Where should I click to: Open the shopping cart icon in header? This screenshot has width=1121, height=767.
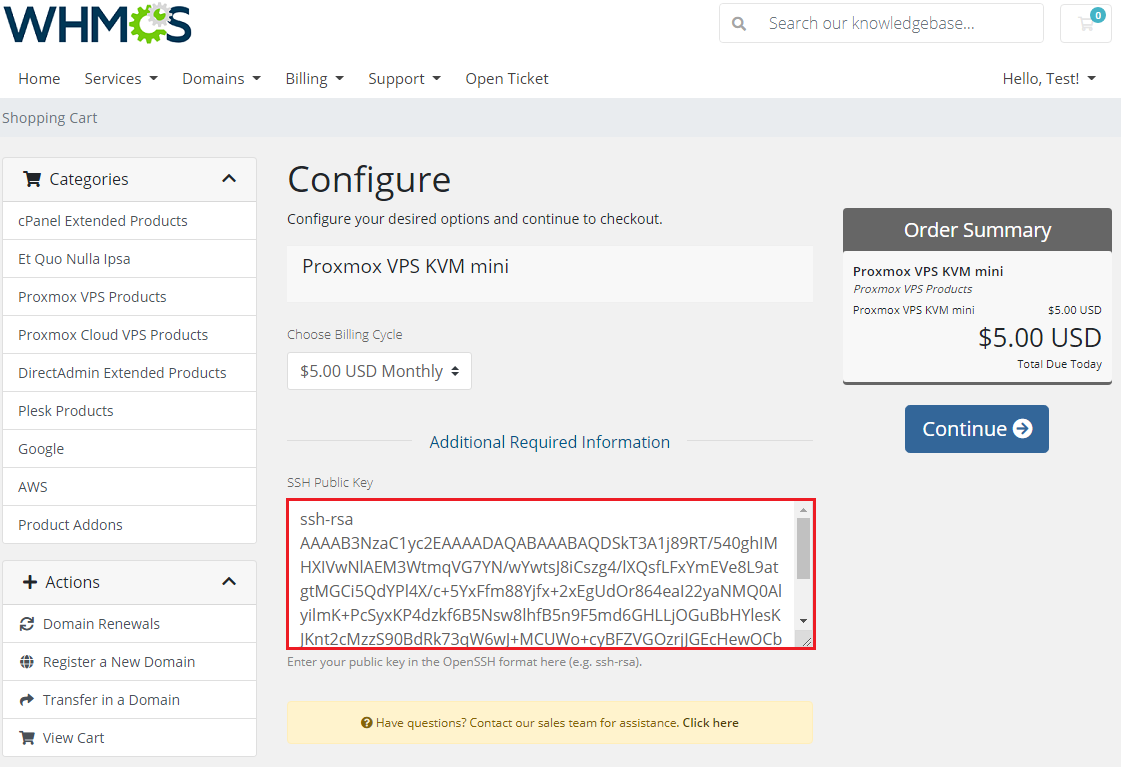[1086, 23]
